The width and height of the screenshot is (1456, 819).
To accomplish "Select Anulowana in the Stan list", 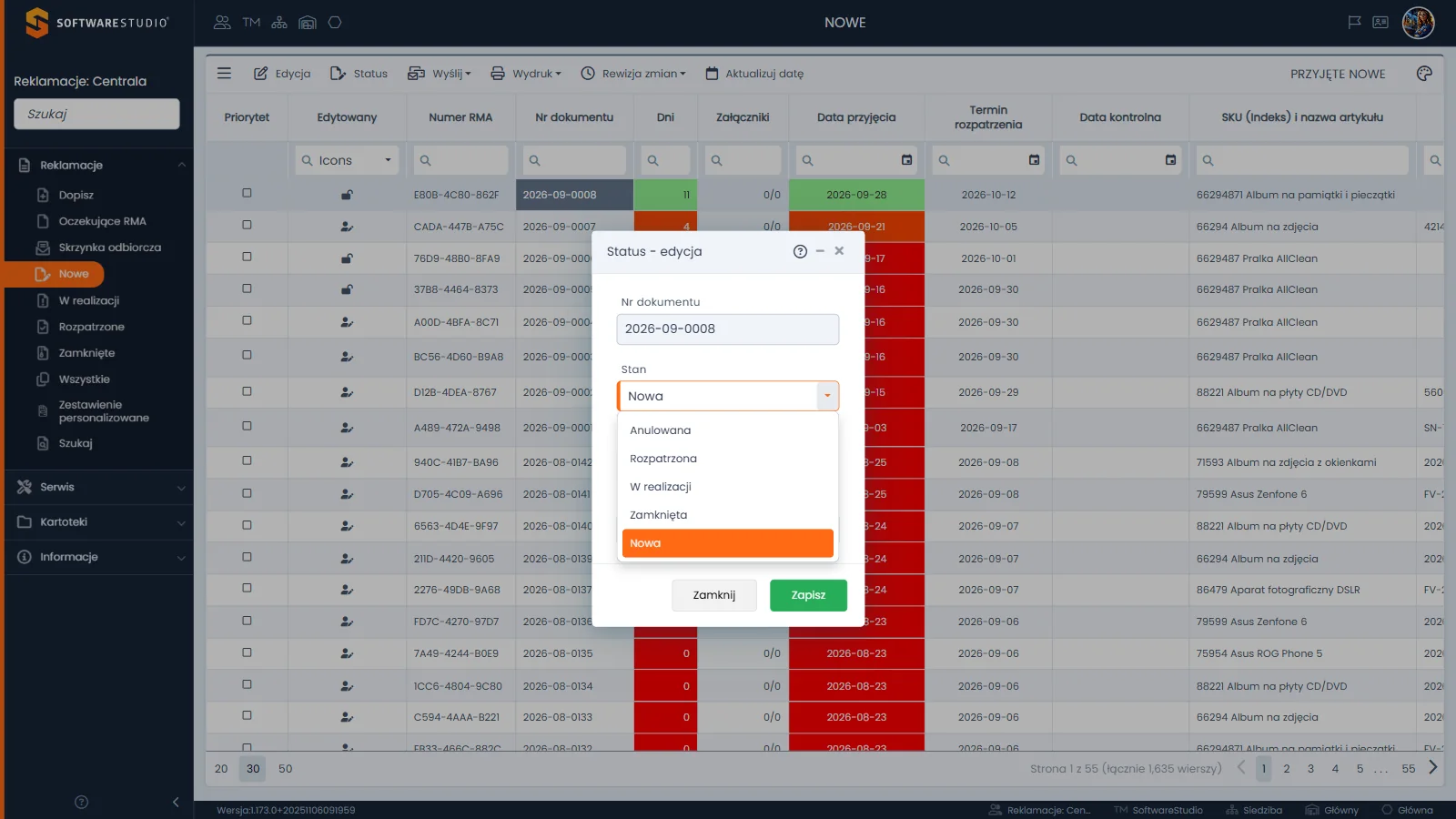I will (727, 430).
